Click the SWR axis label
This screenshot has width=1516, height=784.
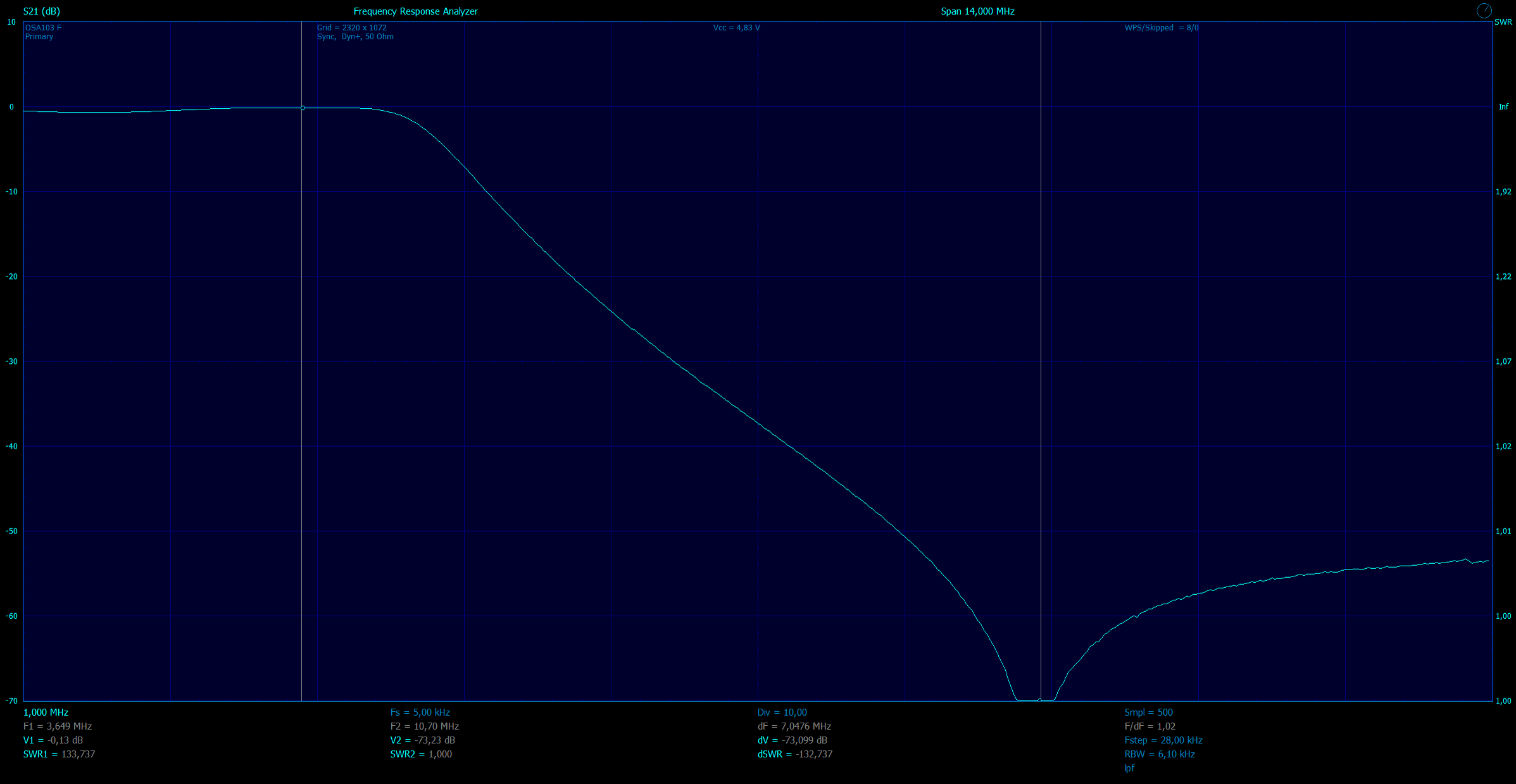[x=1503, y=22]
